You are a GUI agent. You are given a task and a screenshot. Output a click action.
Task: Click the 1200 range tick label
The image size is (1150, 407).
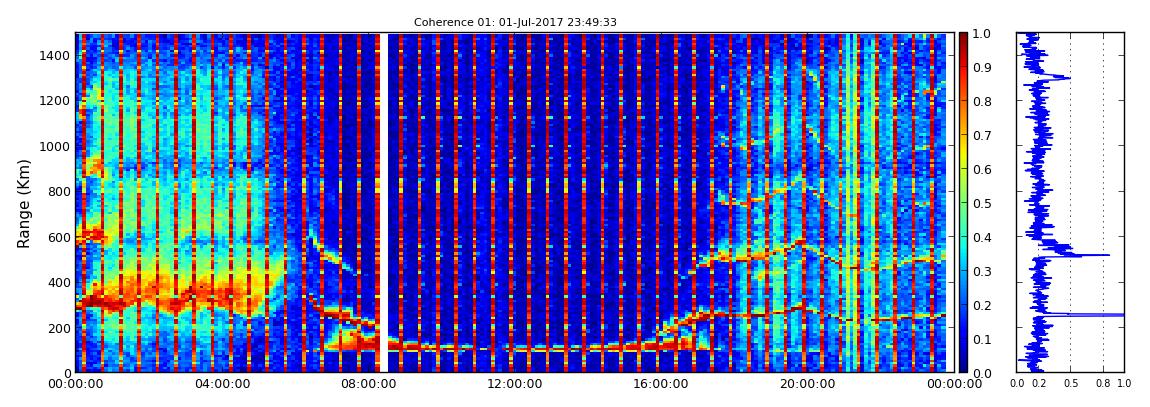coord(56,100)
